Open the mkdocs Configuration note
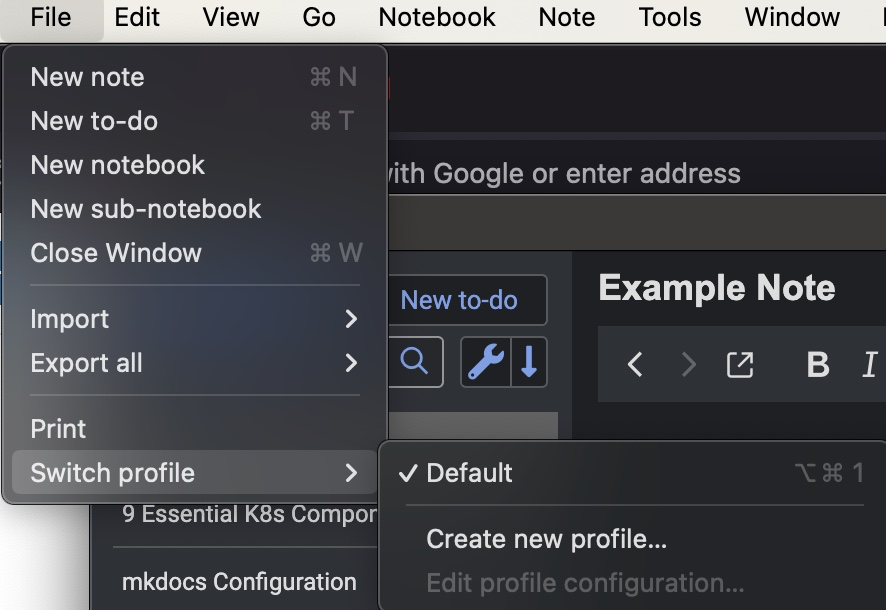 (239, 582)
